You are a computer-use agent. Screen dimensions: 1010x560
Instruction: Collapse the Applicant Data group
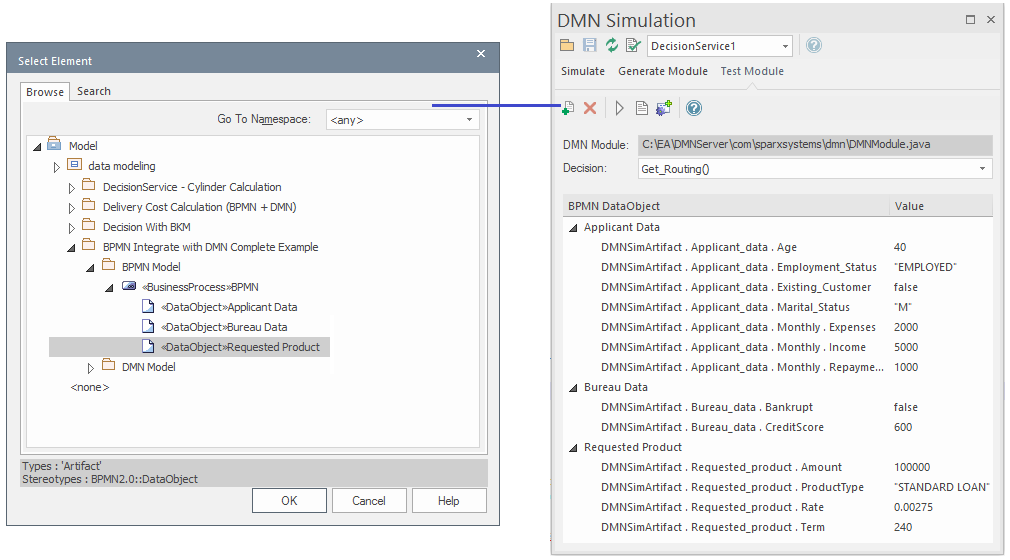click(573, 228)
